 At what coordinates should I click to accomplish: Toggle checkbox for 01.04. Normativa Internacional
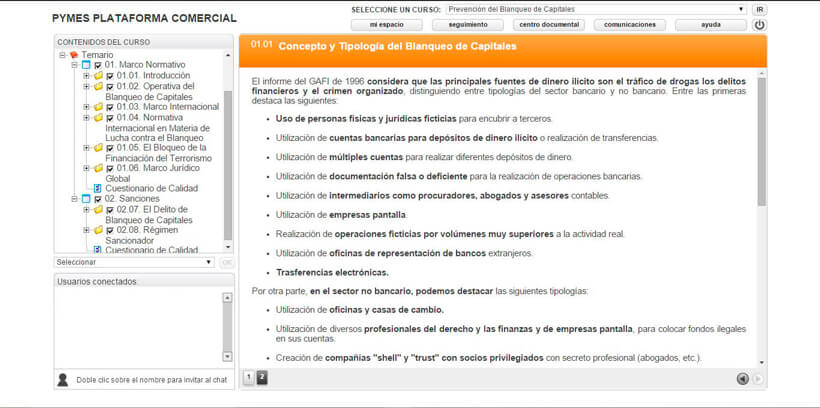pos(110,118)
